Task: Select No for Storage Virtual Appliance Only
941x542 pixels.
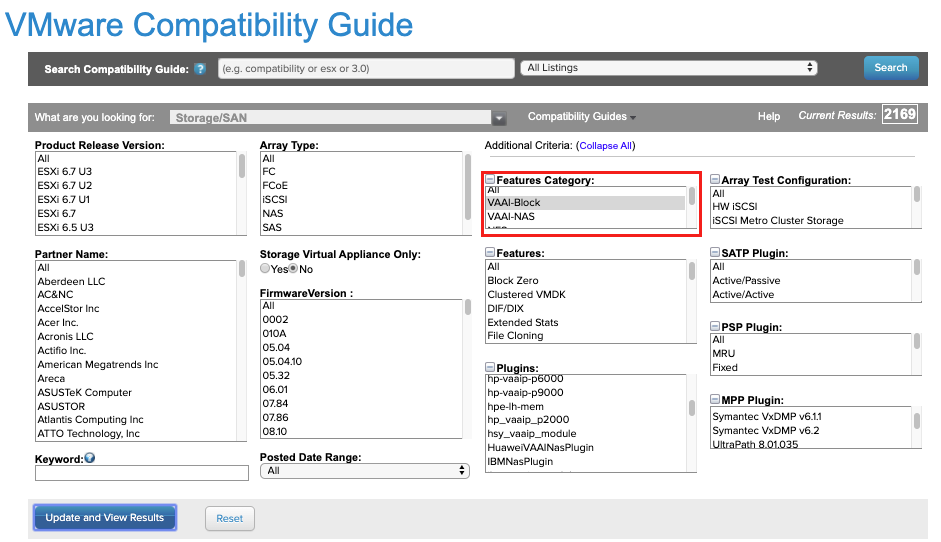Action: coord(293,269)
